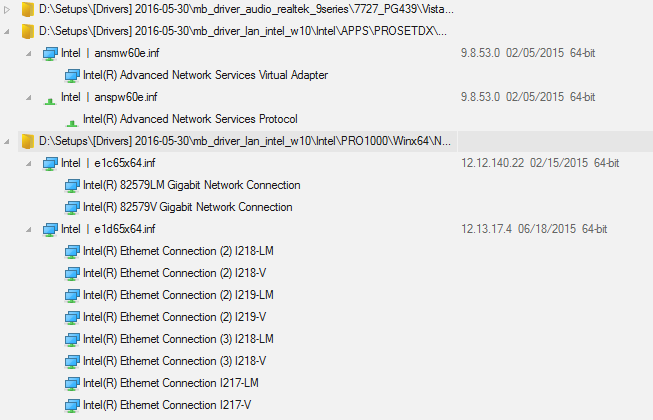Expand the mb_driver_audio_realtek_9series folder node
653x420 pixels.
[x=7, y=10]
